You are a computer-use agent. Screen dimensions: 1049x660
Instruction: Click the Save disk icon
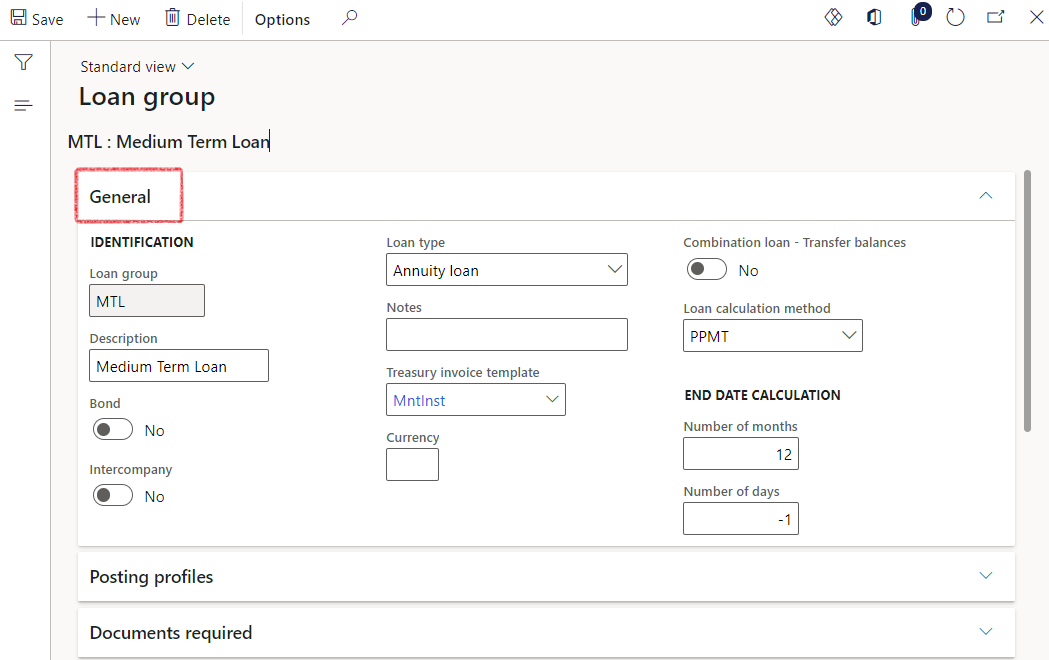pos(19,18)
